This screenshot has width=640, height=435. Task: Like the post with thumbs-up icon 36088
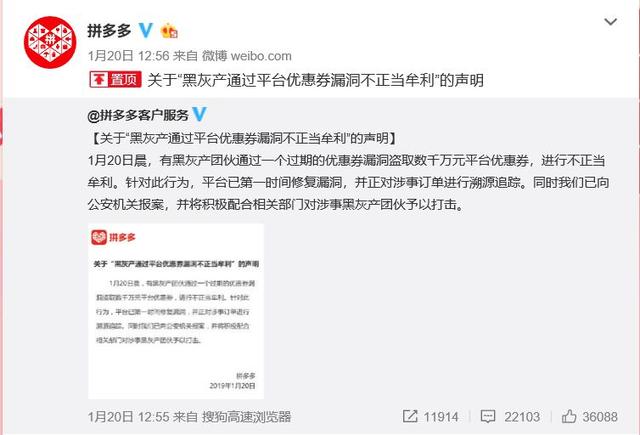[569, 416]
